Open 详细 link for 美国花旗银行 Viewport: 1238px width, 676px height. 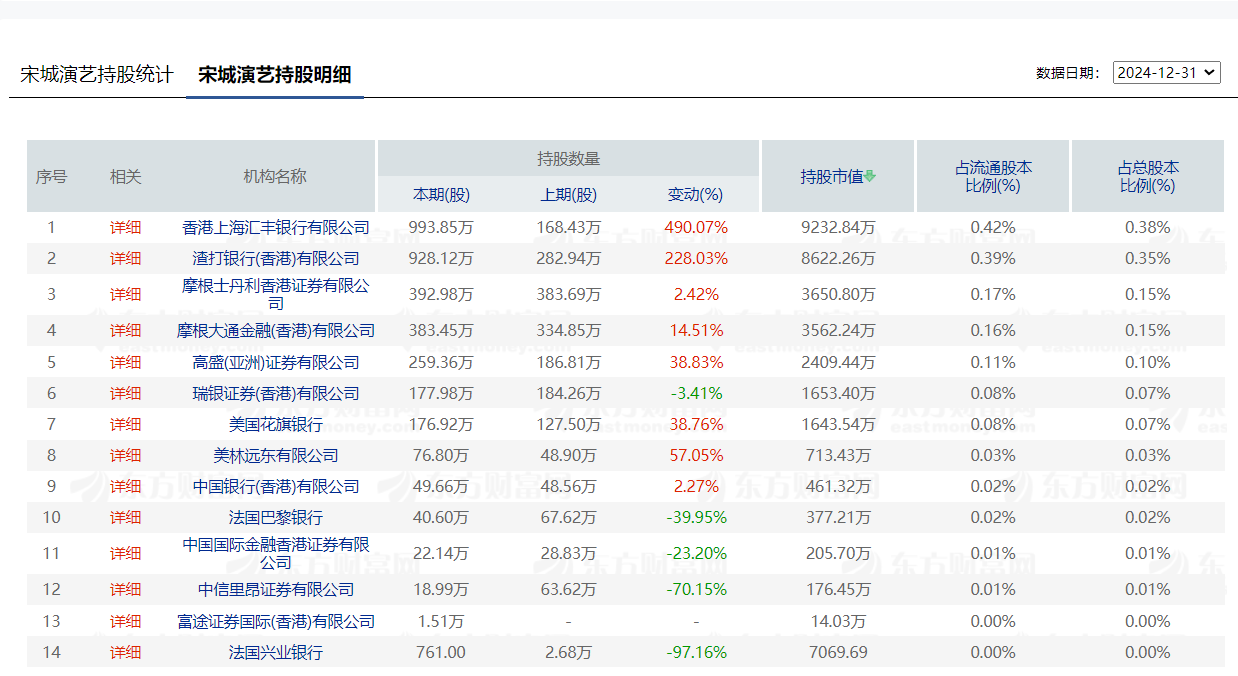tap(126, 424)
